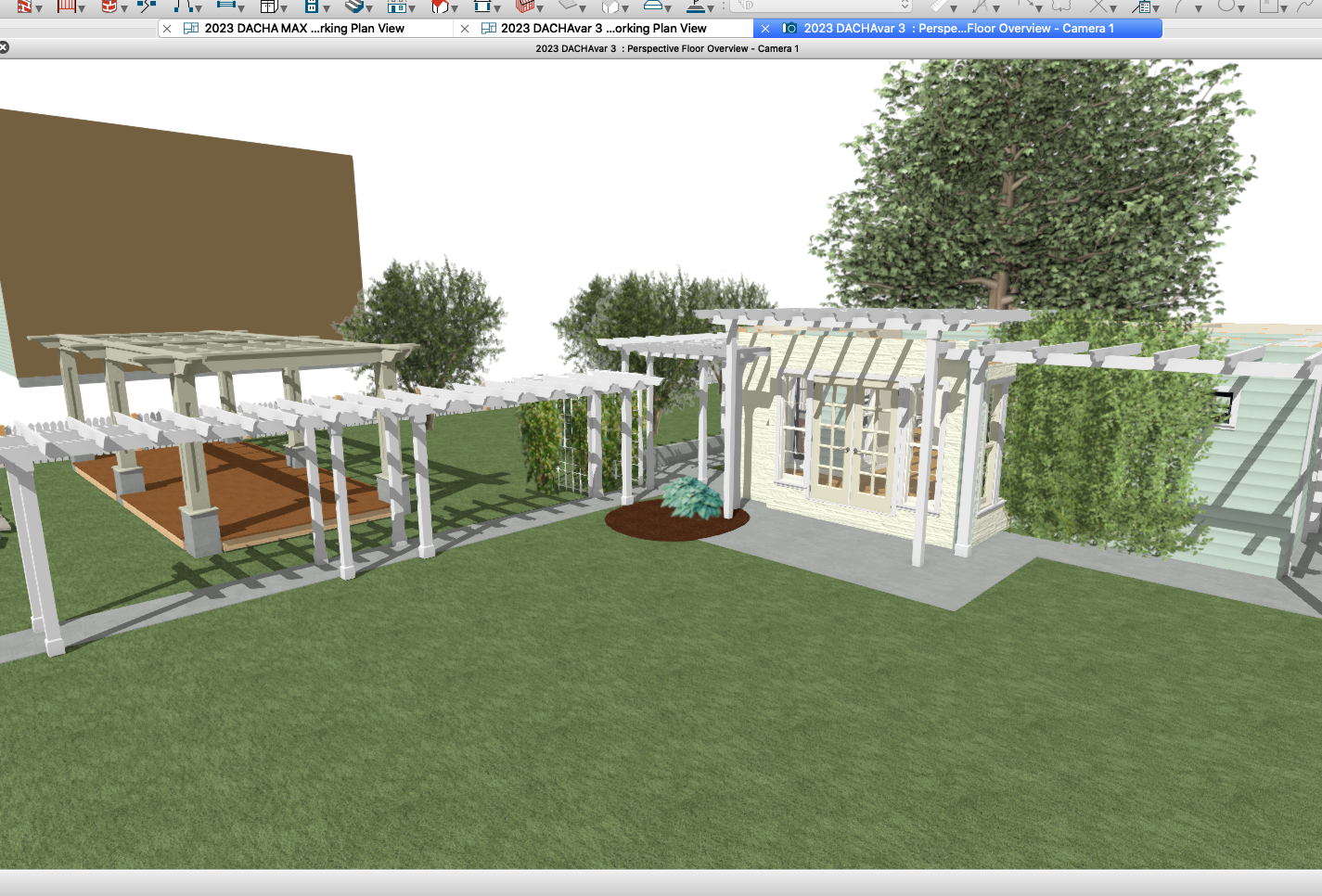This screenshot has width=1322, height=896.
Task: Close the Camera 1 perspective tab
Action: pyautogui.click(x=765, y=29)
